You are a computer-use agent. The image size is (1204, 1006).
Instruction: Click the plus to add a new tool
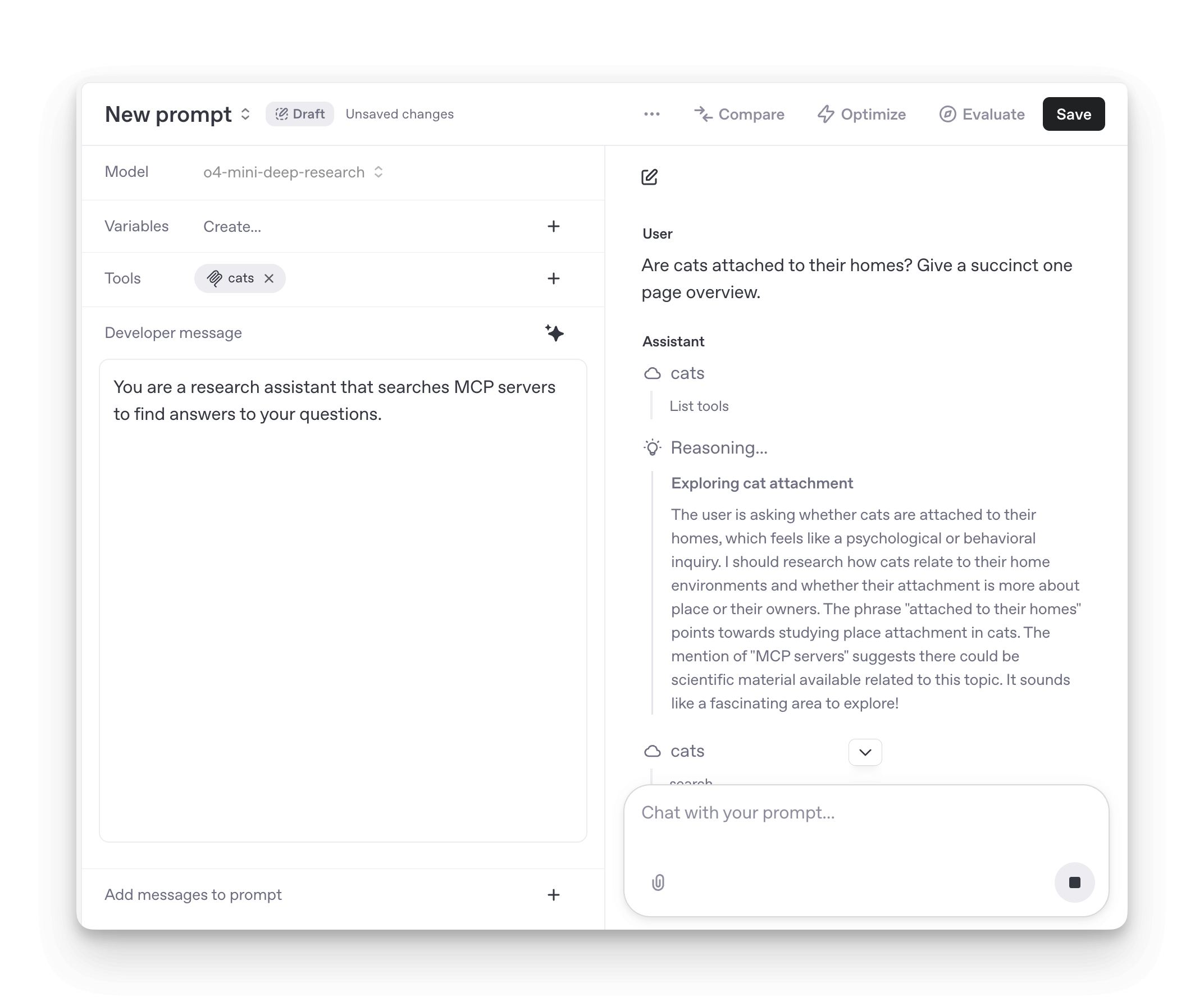pos(554,278)
